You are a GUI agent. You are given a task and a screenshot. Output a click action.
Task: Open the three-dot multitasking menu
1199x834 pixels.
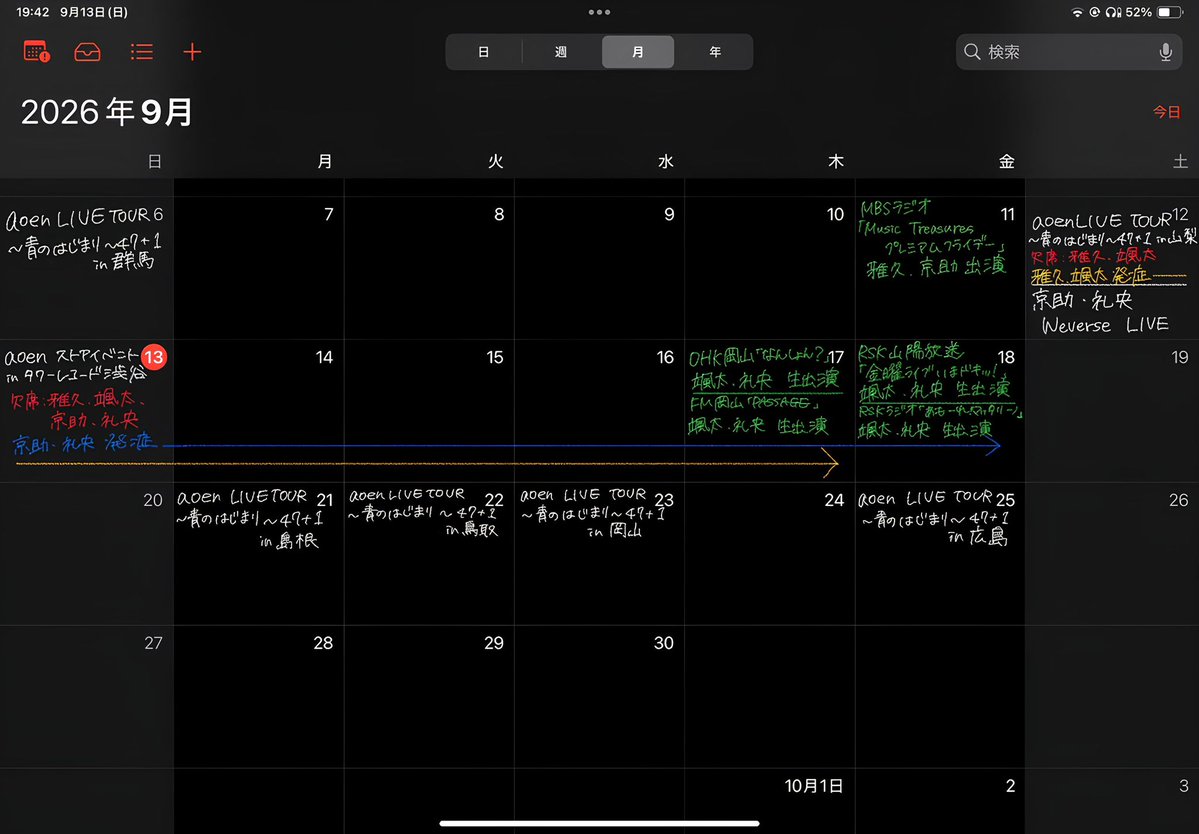pos(600,12)
